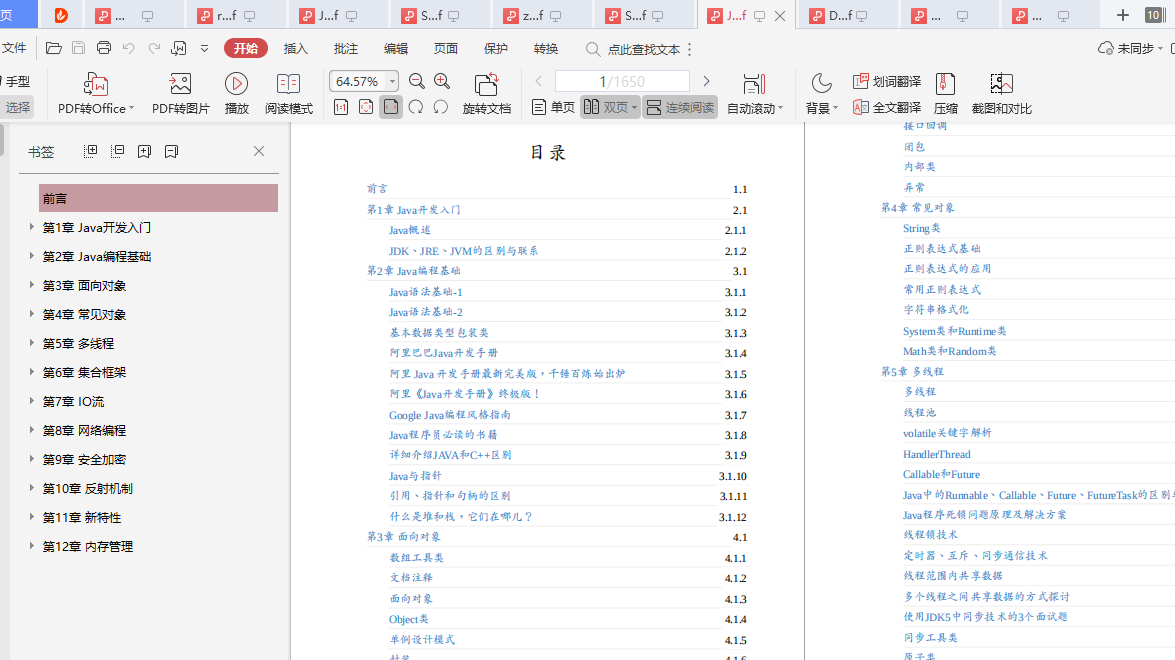Expand all bookmarks icon
This screenshot has width=1175, height=660.
coord(91,151)
